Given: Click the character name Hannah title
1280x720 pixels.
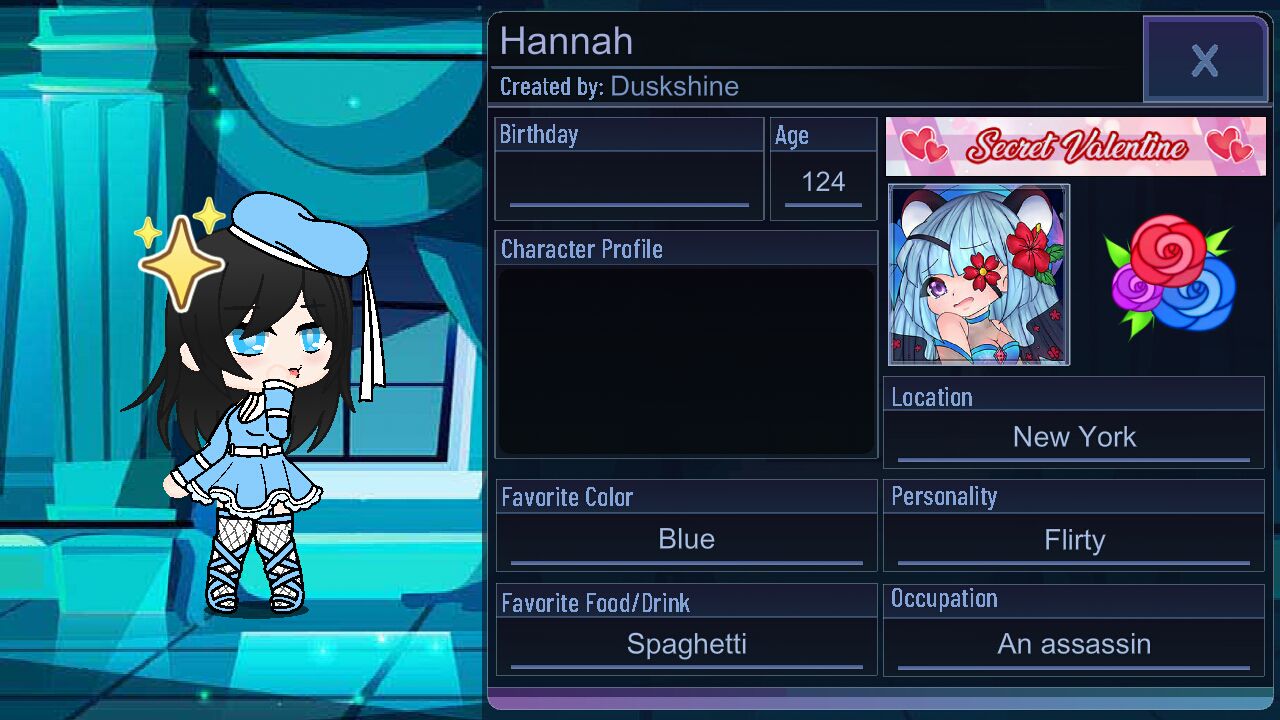Looking at the screenshot, I should pos(566,41).
